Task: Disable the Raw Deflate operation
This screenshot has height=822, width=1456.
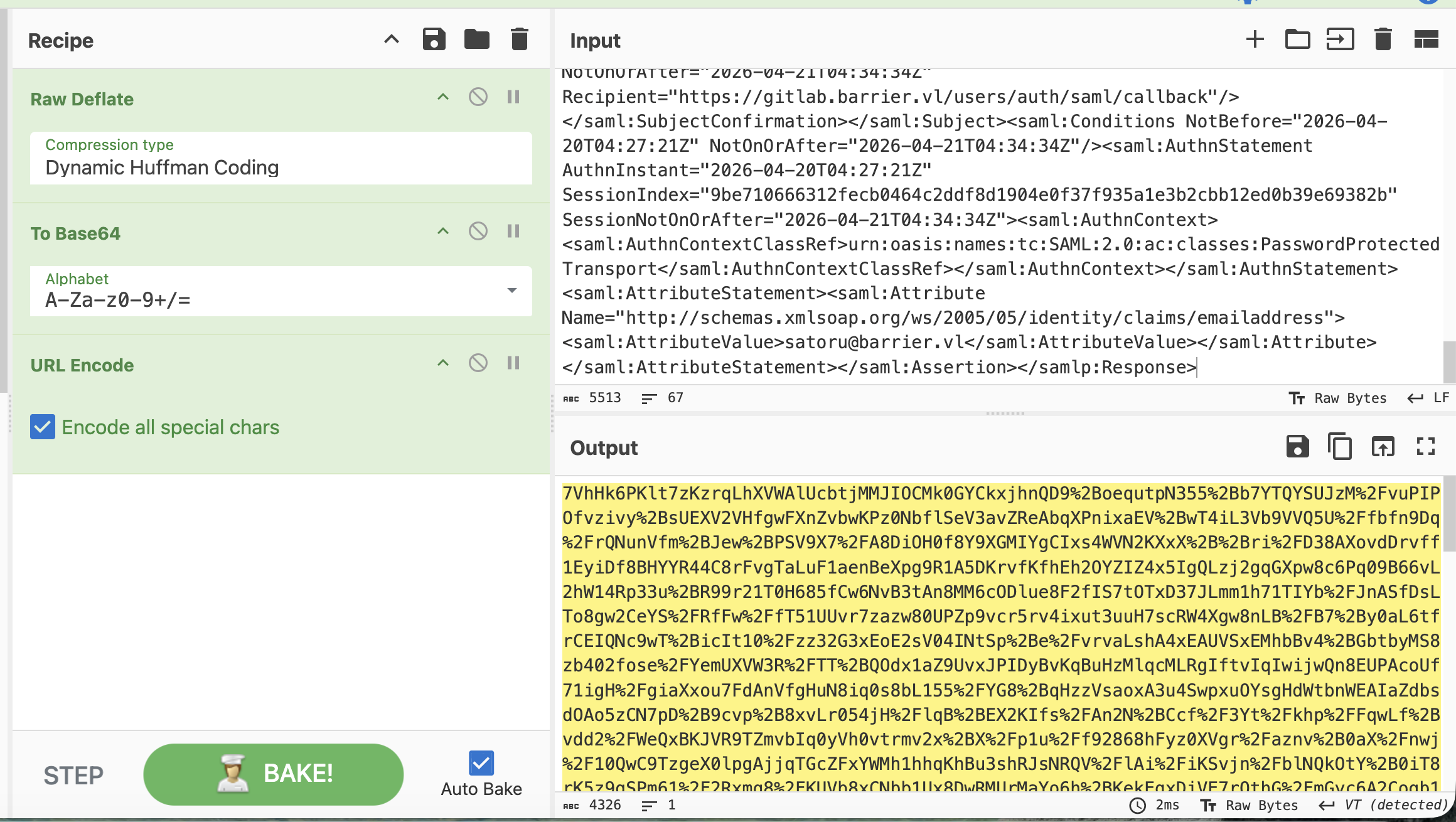Action: [x=478, y=97]
